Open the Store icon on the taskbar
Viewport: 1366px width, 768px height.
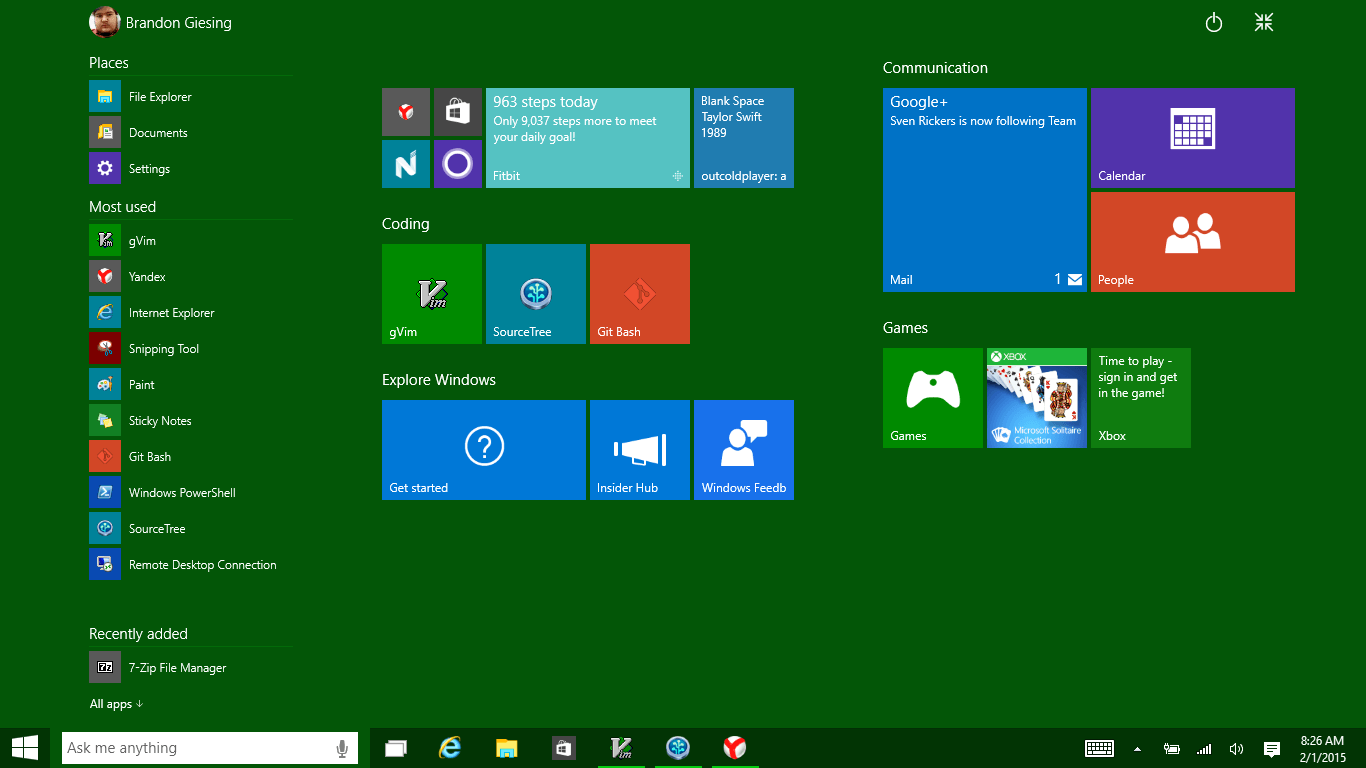click(x=563, y=748)
